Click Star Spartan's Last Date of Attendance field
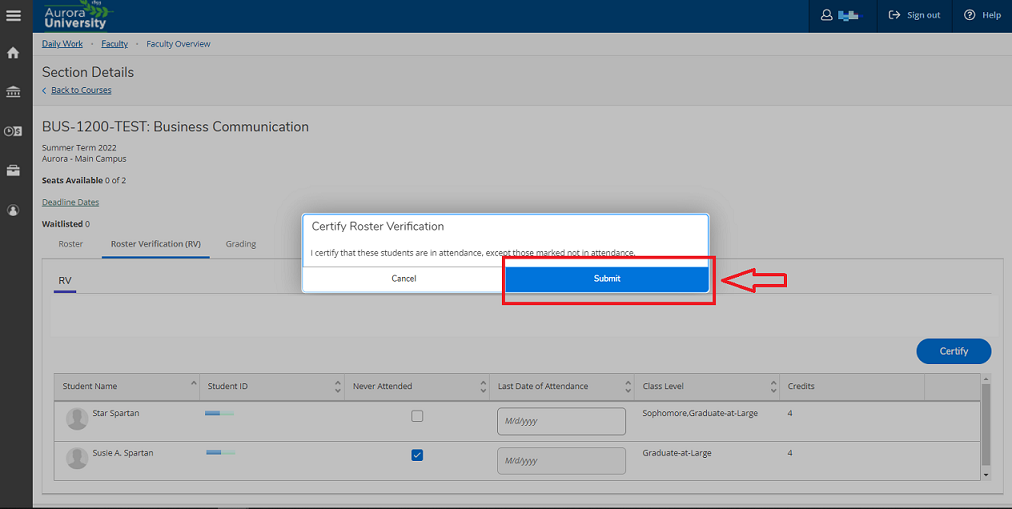Viewport: 1012px width, 509px height. (x=561, y=421)
